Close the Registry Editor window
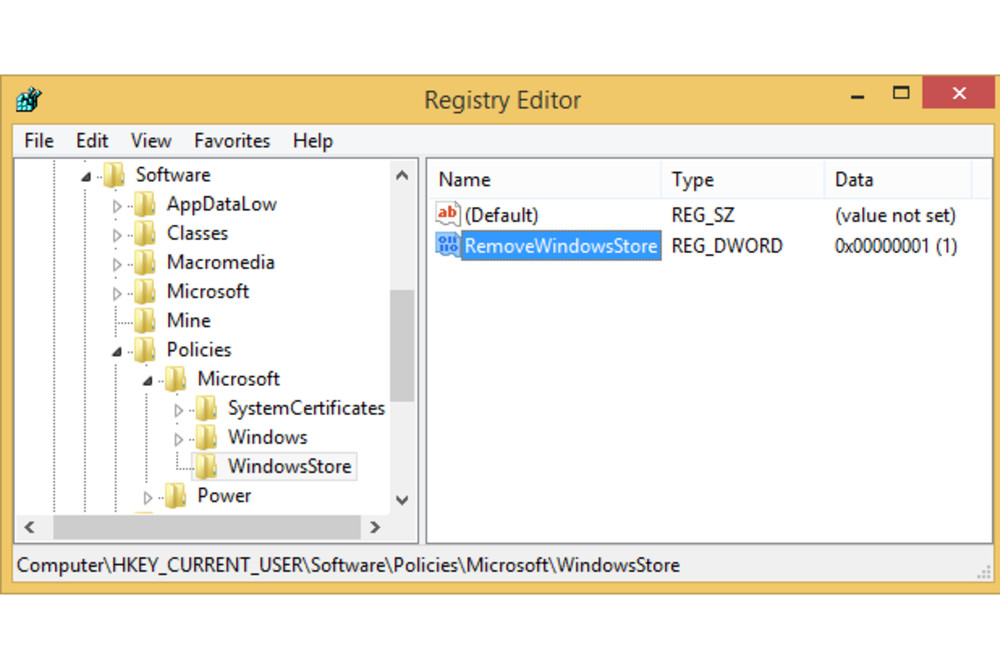This screenshot has width=1000, height=669. coord(959,93)
